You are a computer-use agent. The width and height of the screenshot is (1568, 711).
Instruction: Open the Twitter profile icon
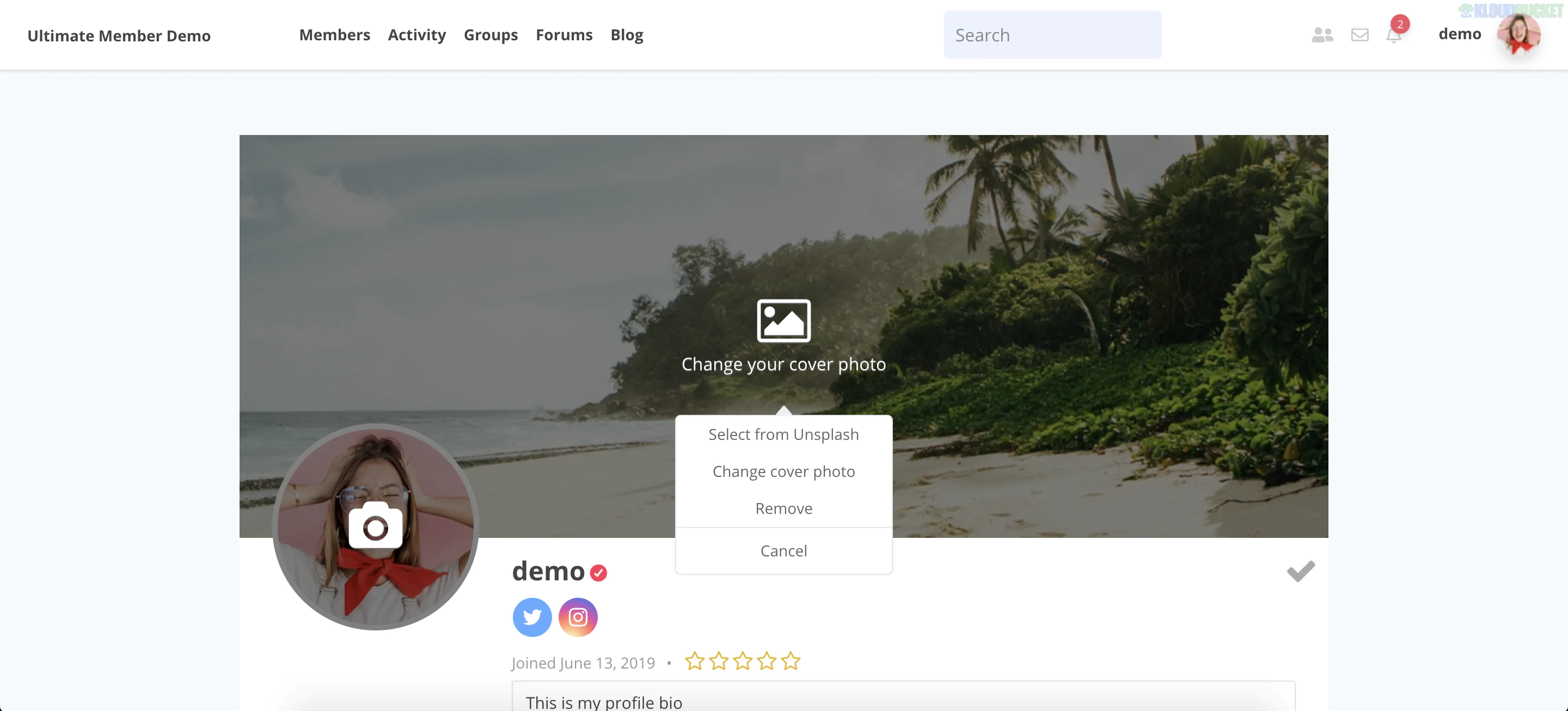531,617
